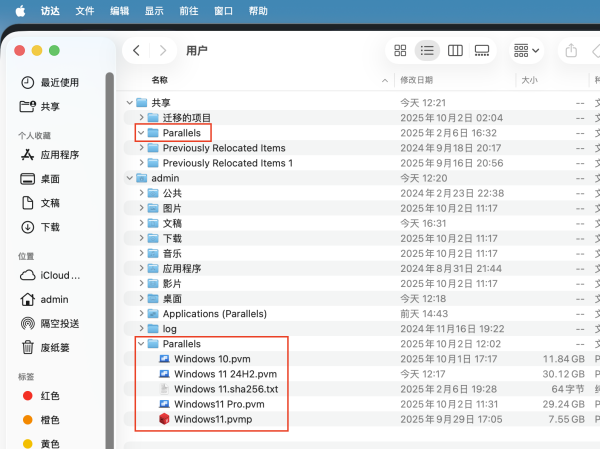The height and width of the screenshot is (449, 600).
Task: Sort by the 名称 column header
Action: point(160,79)
